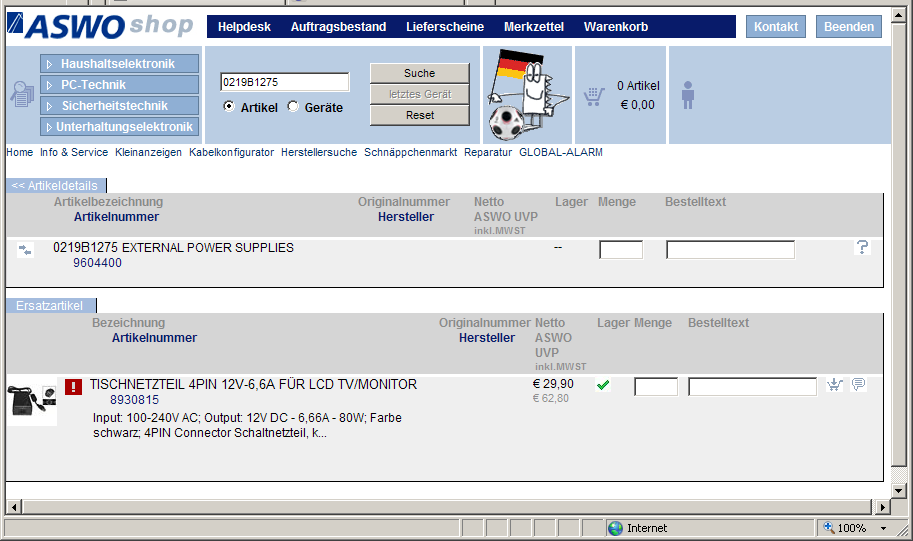Expand the Unterhaltungselektronik category
The height and width of the screenshot is (541, 913).
(x=119, y=126)
